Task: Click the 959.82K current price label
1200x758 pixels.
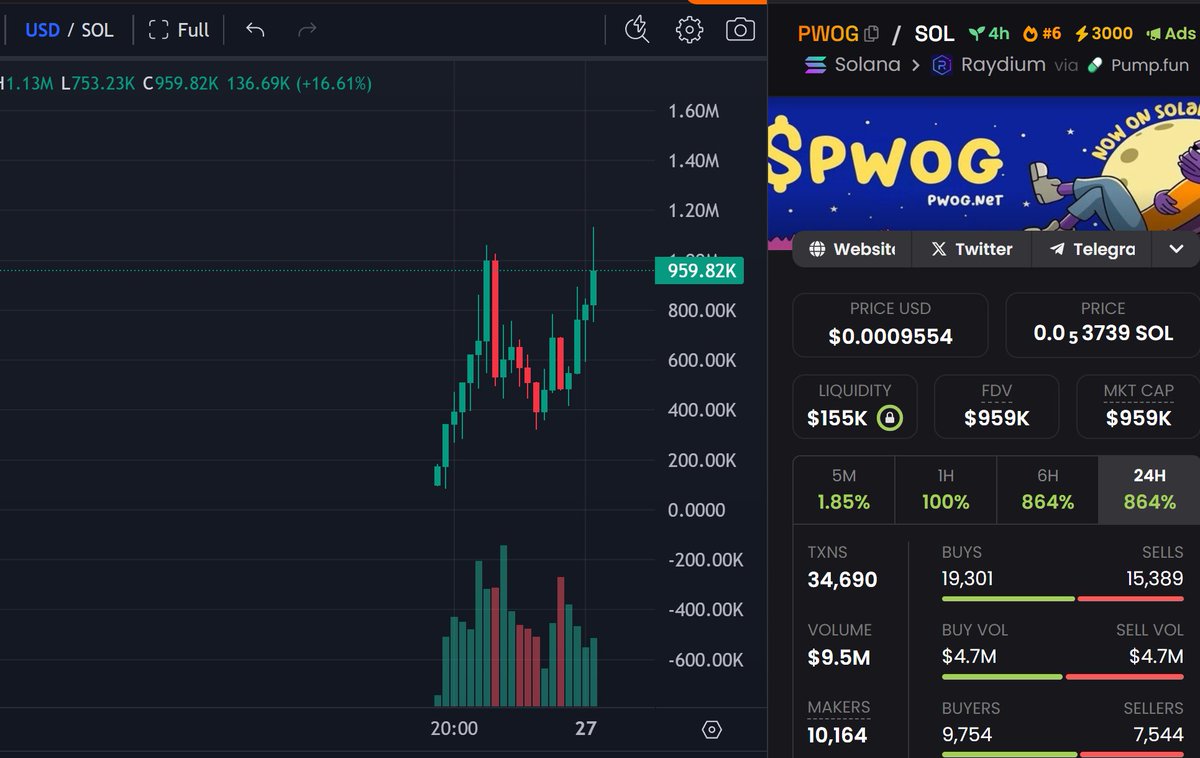Action: coord(699,270)
